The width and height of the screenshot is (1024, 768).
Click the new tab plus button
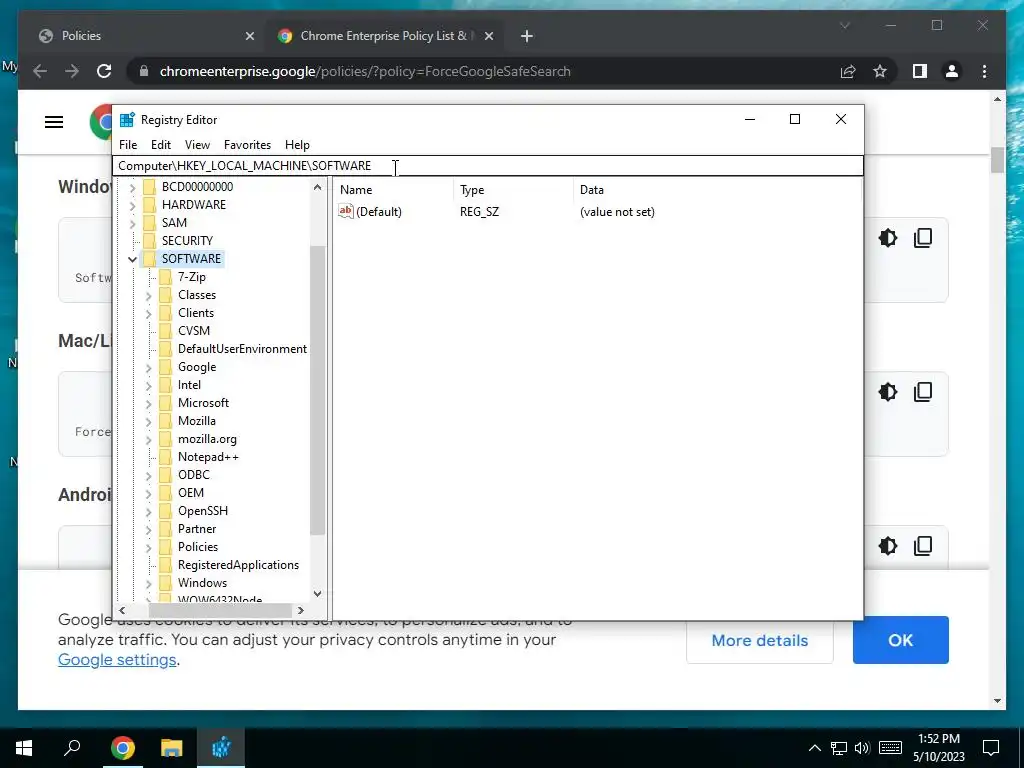pos(527,36)
